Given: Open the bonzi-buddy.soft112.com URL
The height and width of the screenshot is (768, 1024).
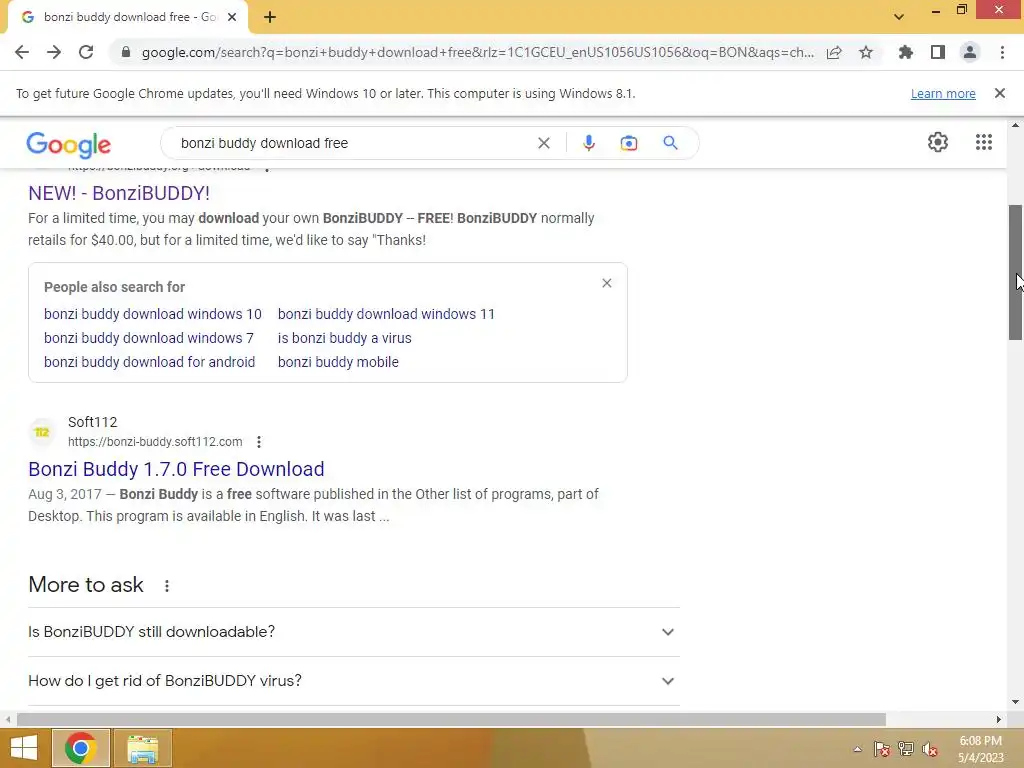Looking at the screenshot, I should pyautogui.click(x=155, y=442).
